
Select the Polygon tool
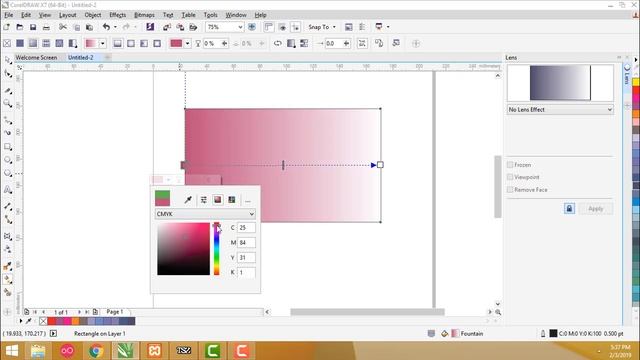pos(8,173)
